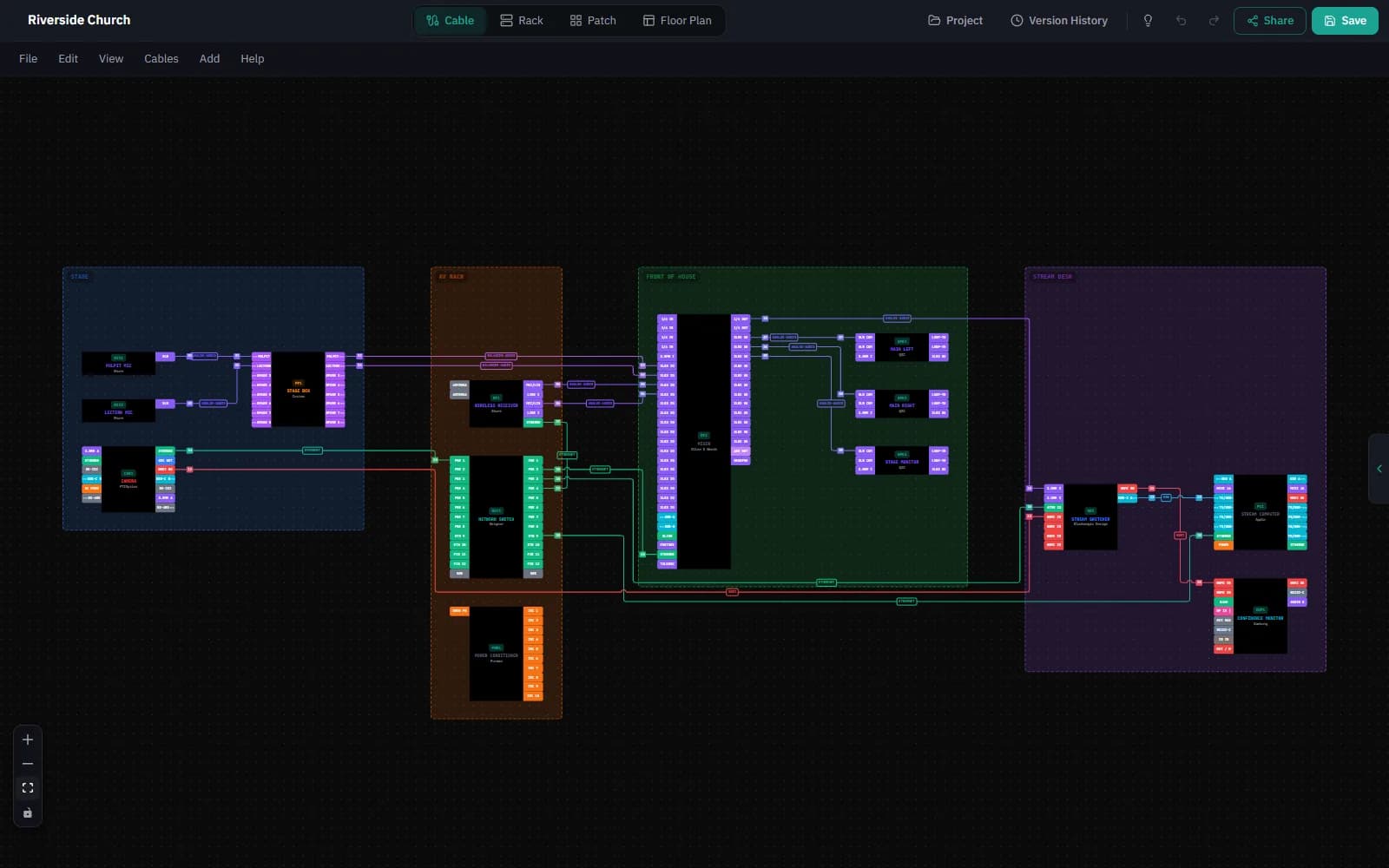The height and width of the screenshot is (868, 1389).
Task: Open the Cables menu
Action: pyautogui.click(x=161, y=59)
